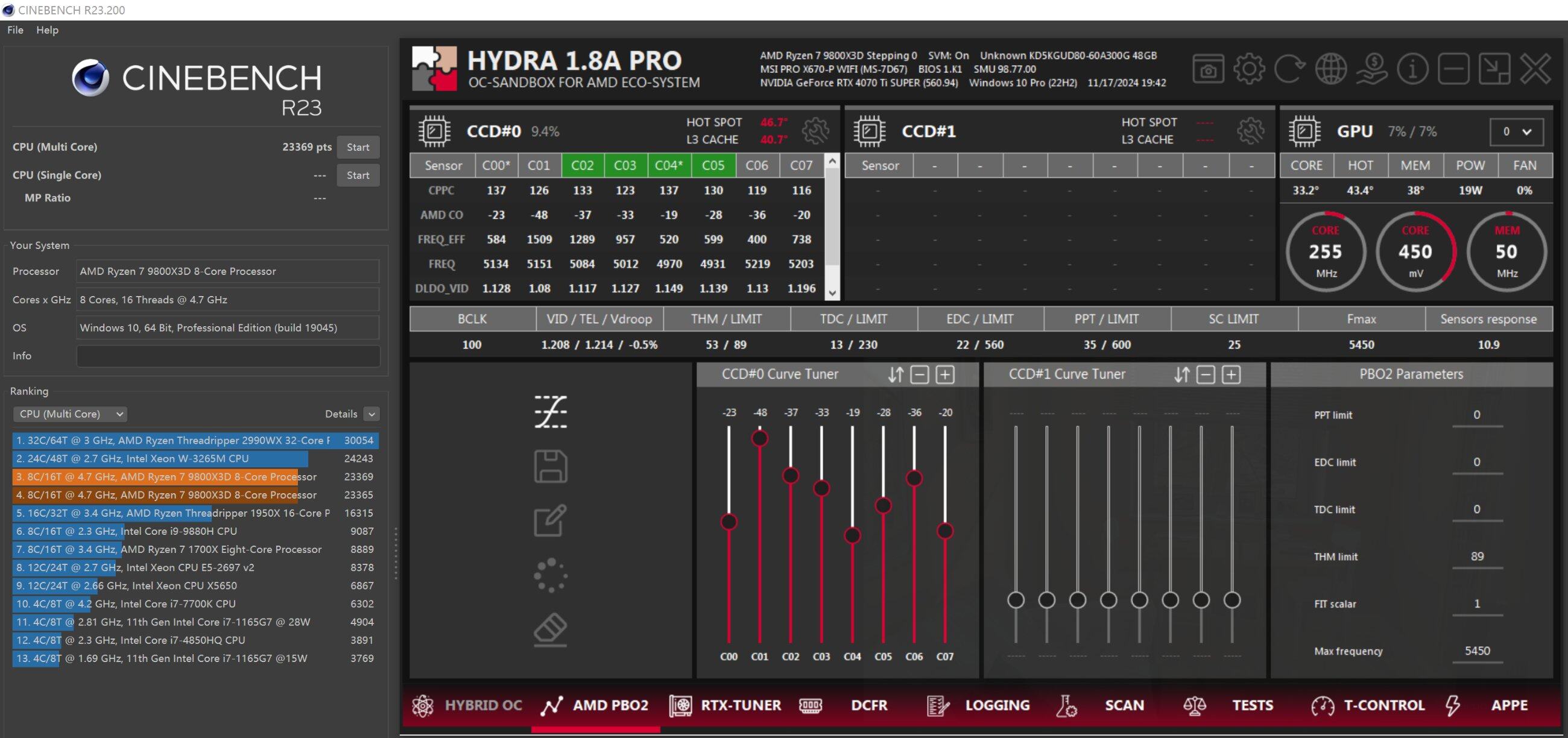Toggle core C07 column header

(801, 165)
